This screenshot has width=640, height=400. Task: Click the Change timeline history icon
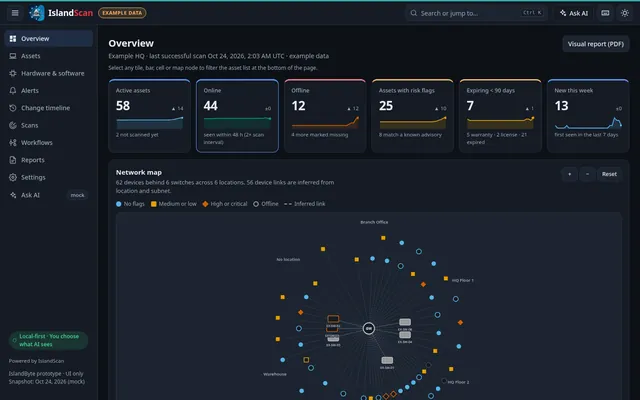click(x=13, y=108)
